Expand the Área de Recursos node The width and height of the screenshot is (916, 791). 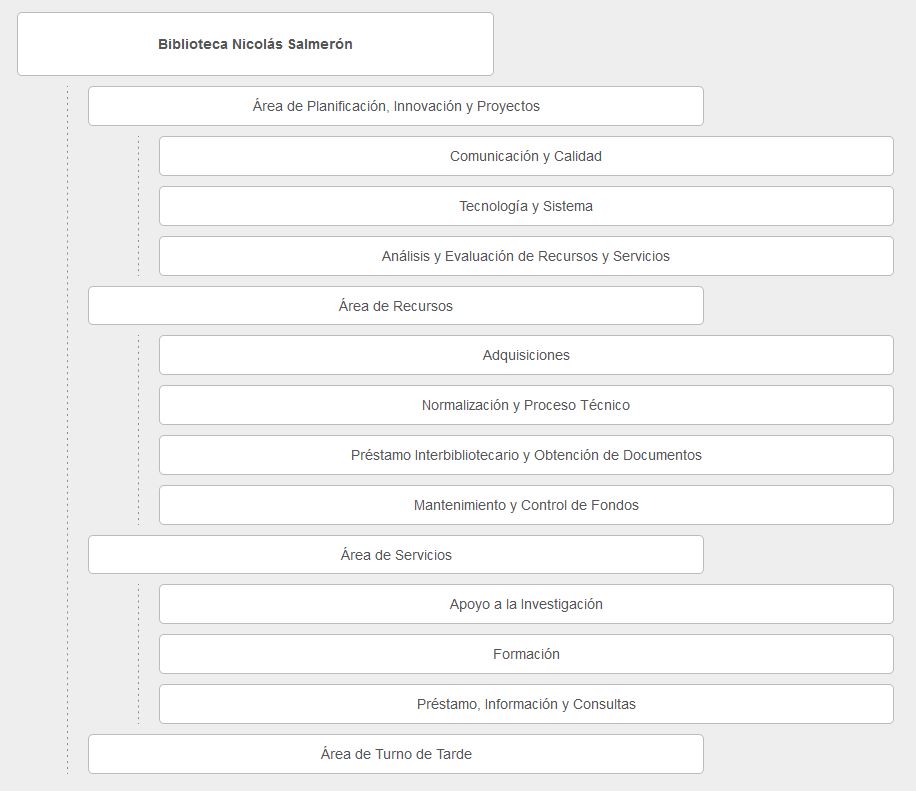pyautogui.click(x=395, y=306)
